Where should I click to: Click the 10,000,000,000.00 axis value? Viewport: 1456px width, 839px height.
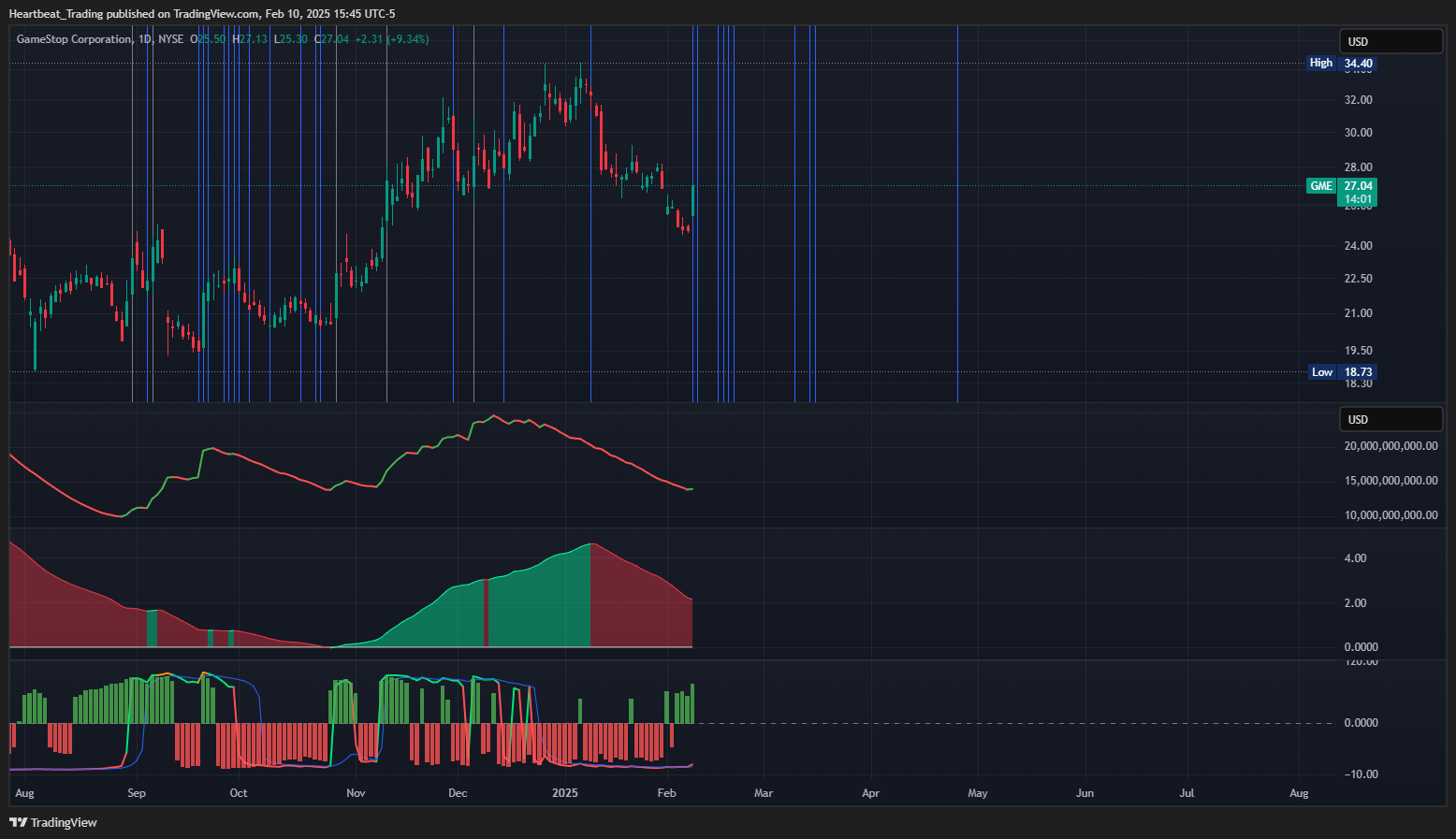(1391, 515)
